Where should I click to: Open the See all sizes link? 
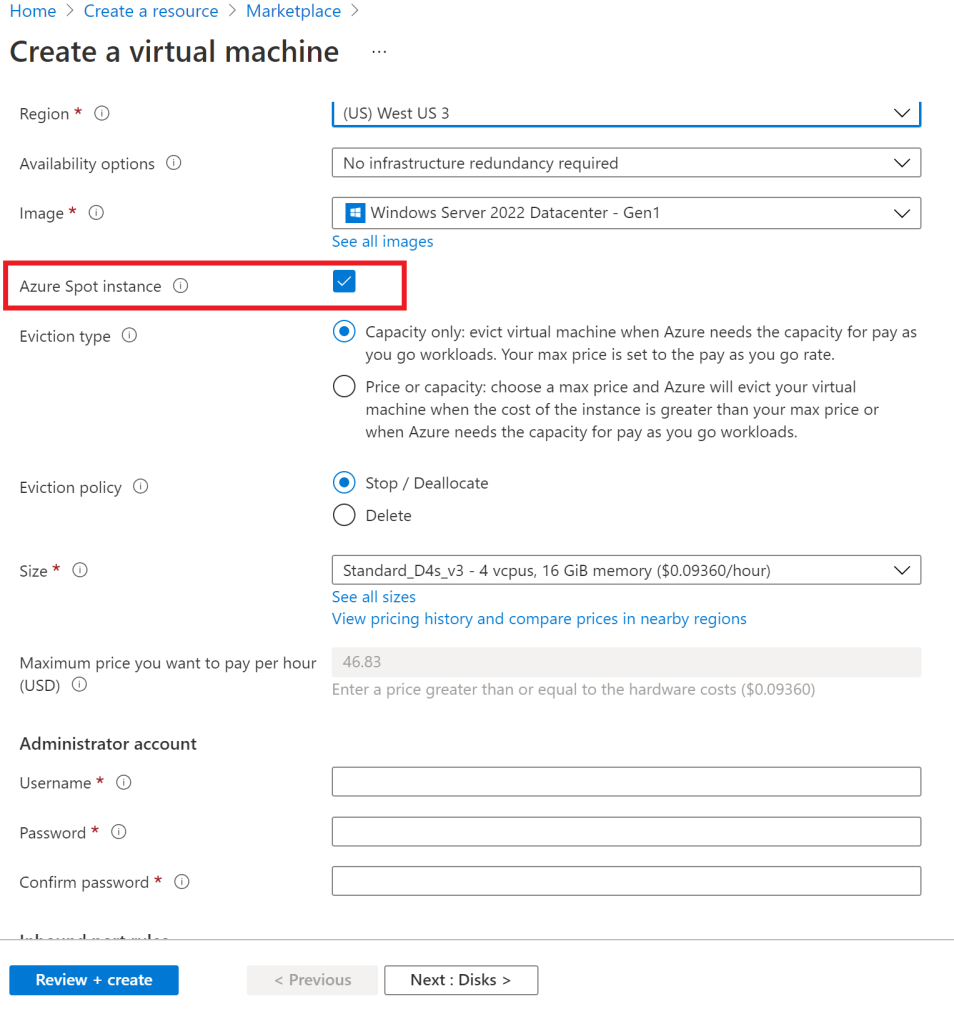click(374, 597)
